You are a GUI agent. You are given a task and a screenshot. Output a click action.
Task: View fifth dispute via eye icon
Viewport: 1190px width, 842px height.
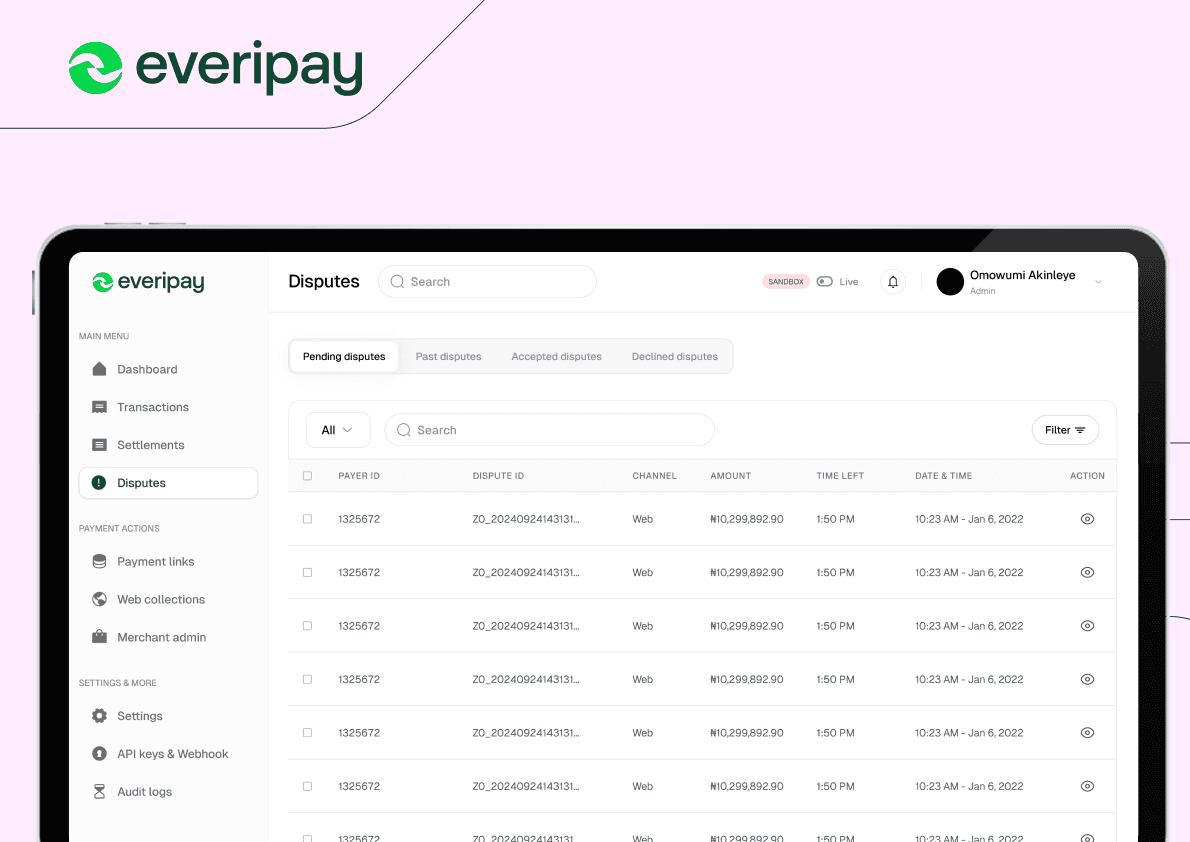(1088, 733)
